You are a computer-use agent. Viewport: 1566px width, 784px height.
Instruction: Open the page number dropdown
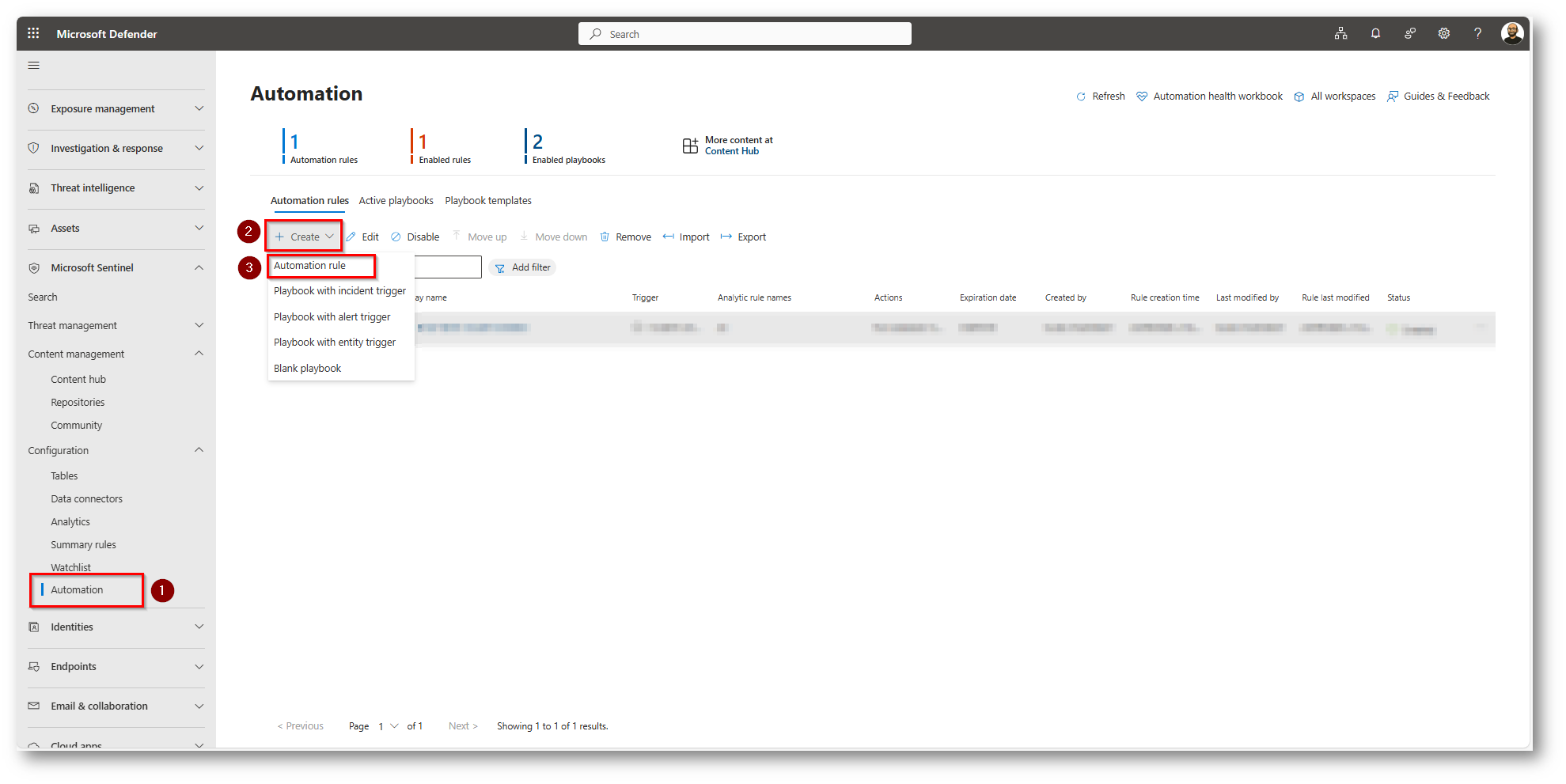388,726
